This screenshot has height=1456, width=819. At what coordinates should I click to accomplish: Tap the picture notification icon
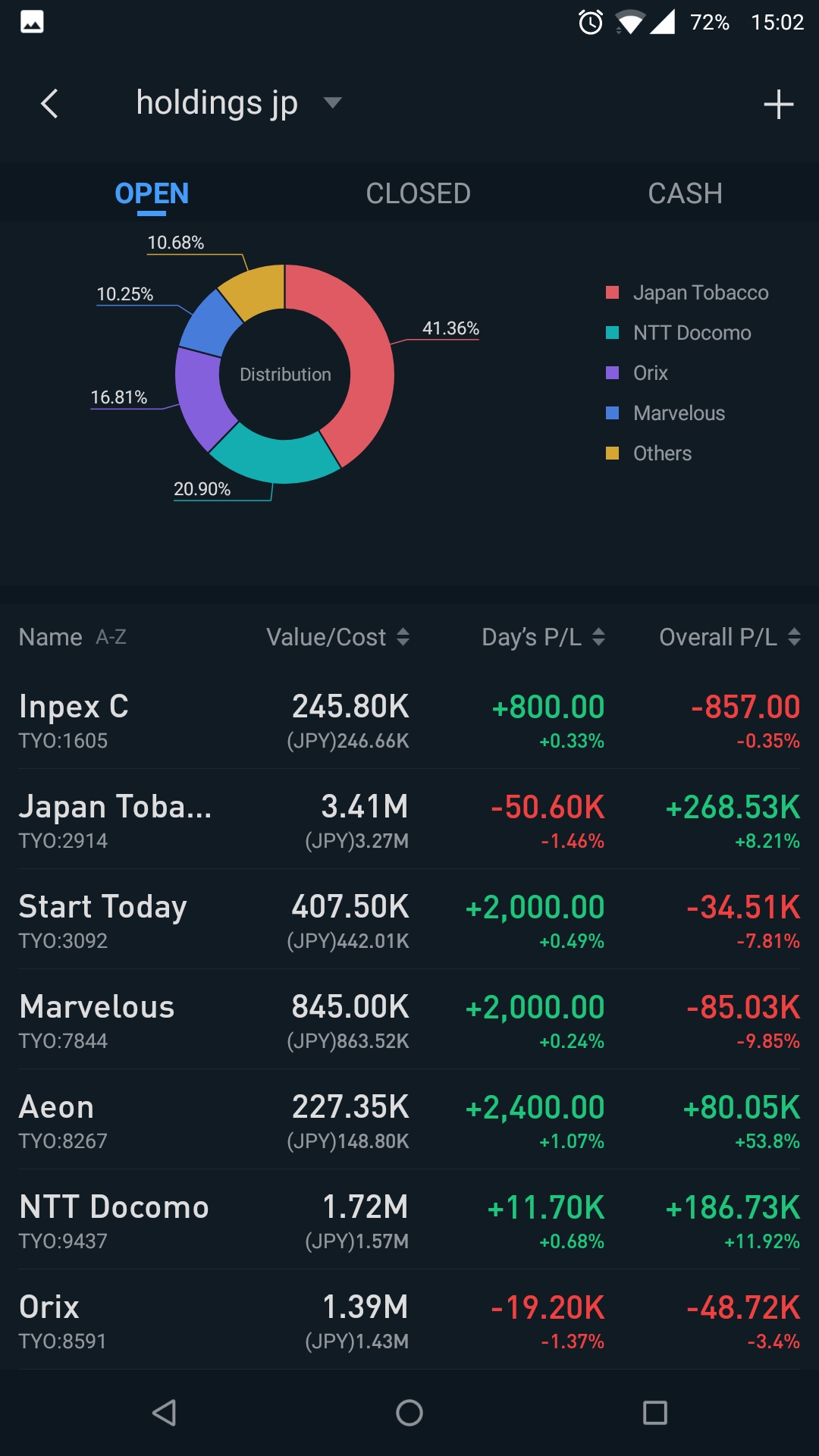[x=32, y=22]
